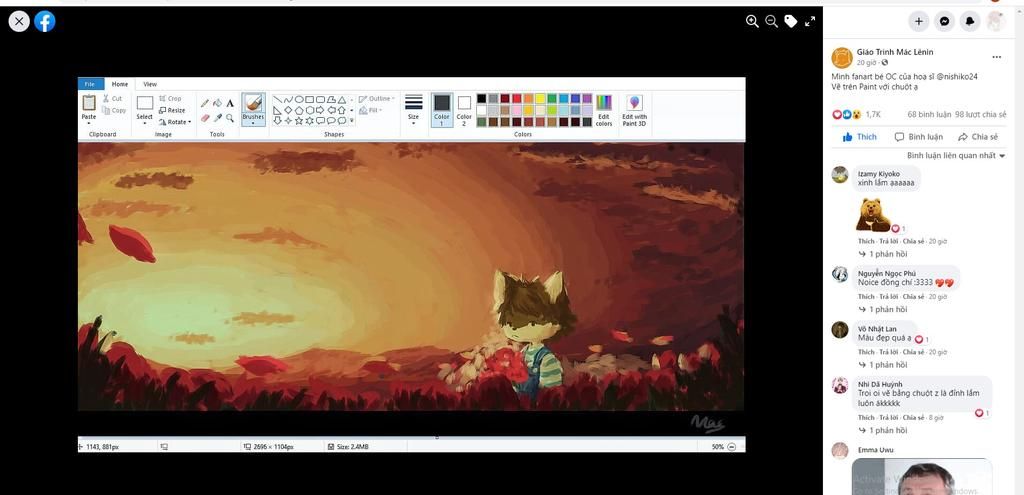Expand Bình luận liên quan nhất sorting dropdown
The width and height of the screenshot is (1024, 495).
[955, 155]
